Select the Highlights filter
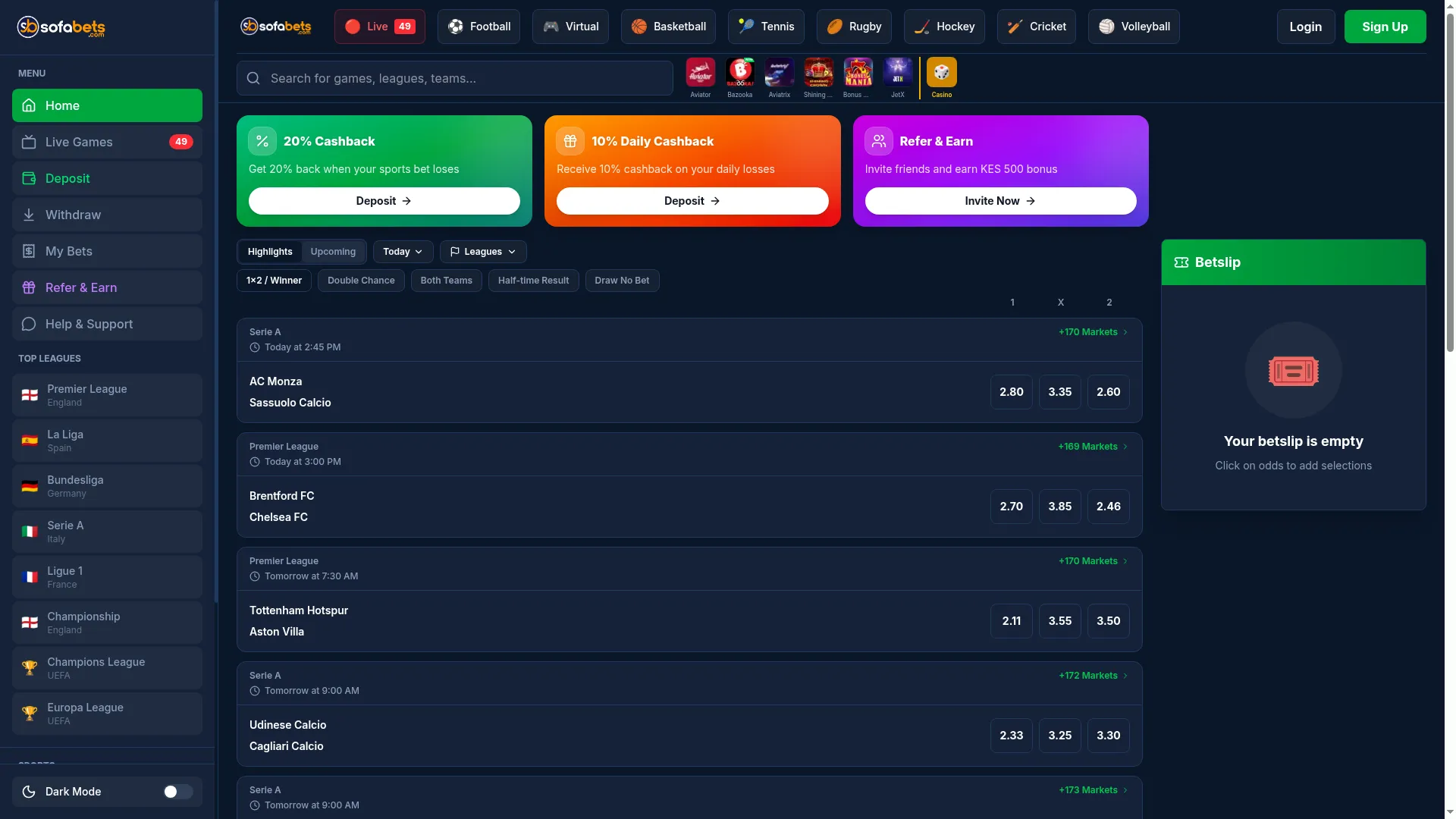Screen dimensions: 1456x819 pos(270,252)
